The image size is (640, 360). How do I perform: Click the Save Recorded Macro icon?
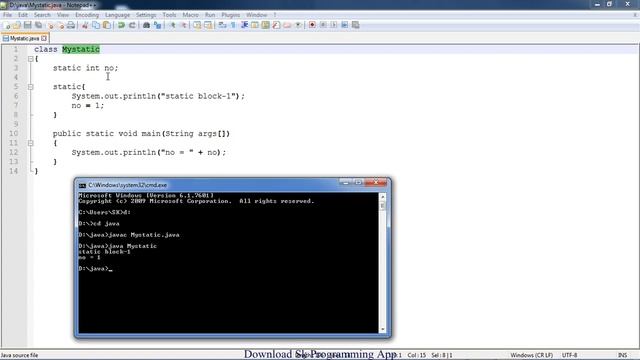[x=356, y=25]
